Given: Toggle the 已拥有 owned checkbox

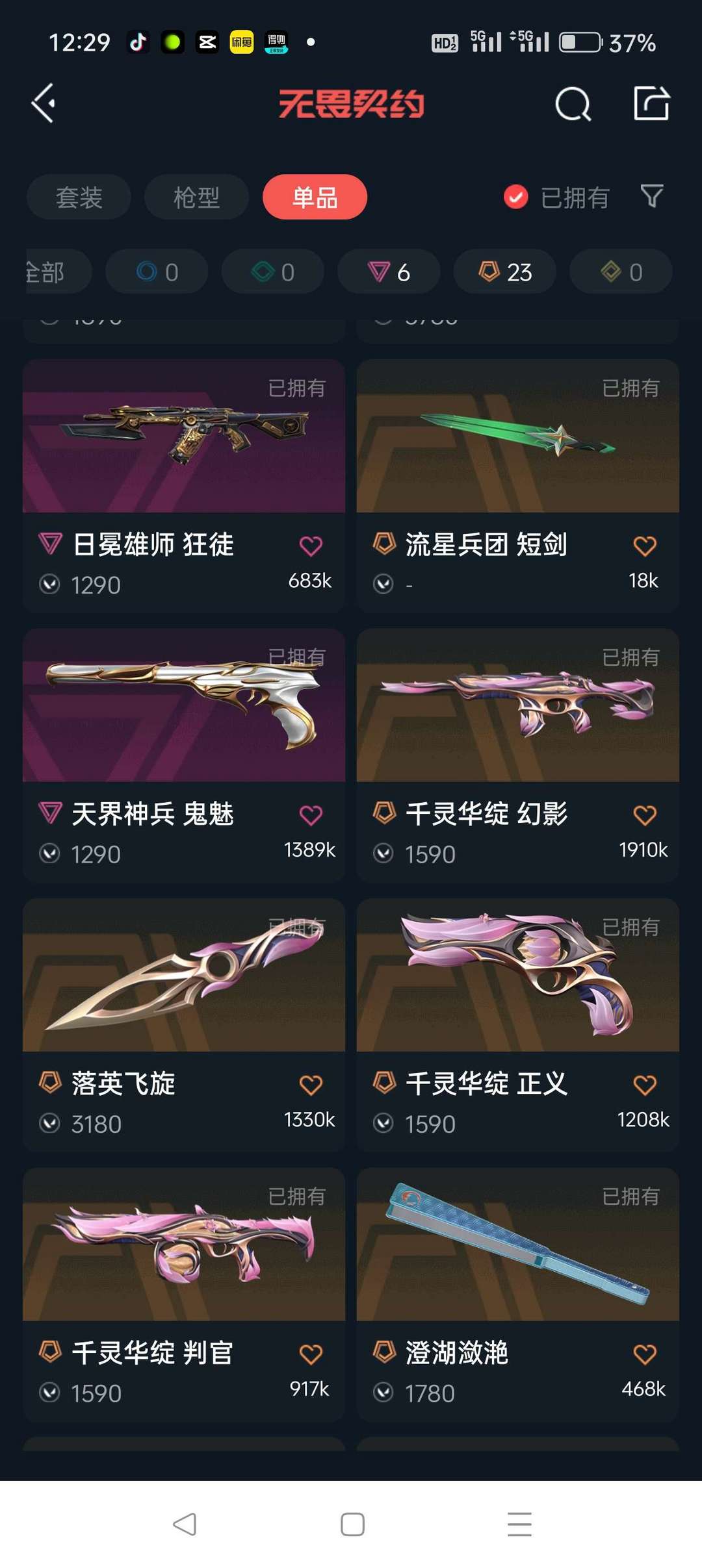Looking at the screenshot, I should 516,197.
